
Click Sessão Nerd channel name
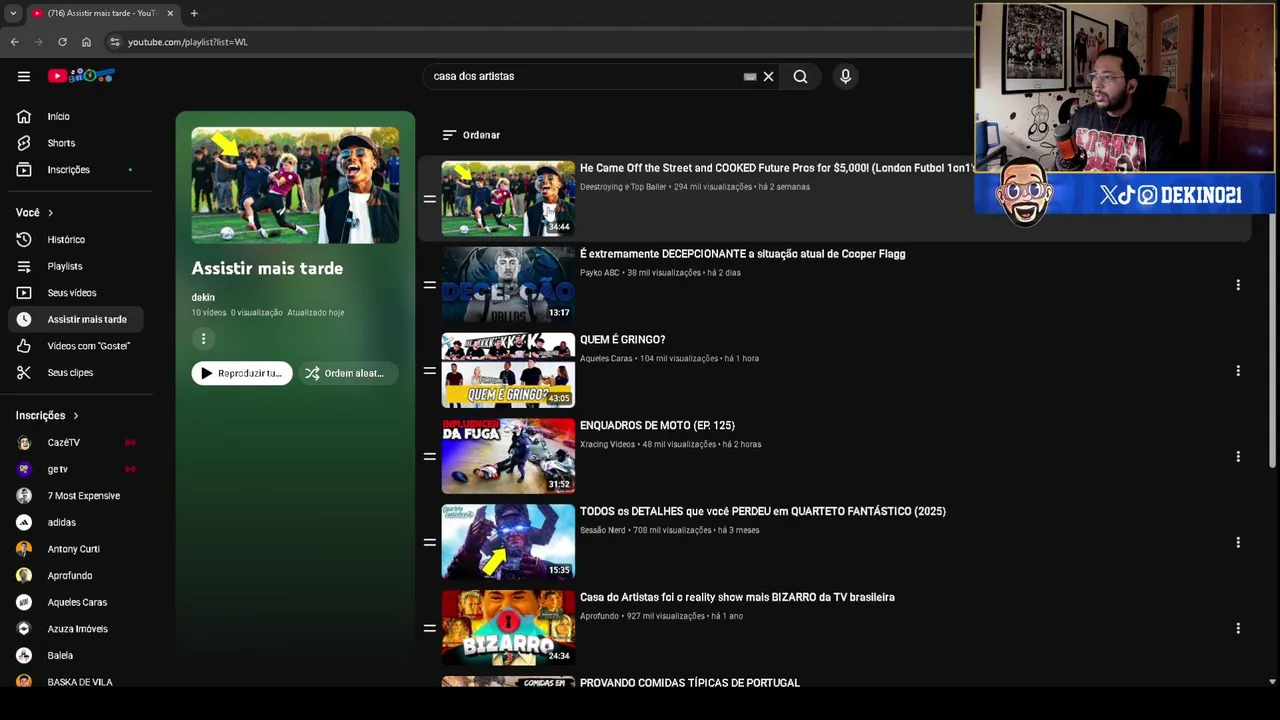[x=602, y=530]
